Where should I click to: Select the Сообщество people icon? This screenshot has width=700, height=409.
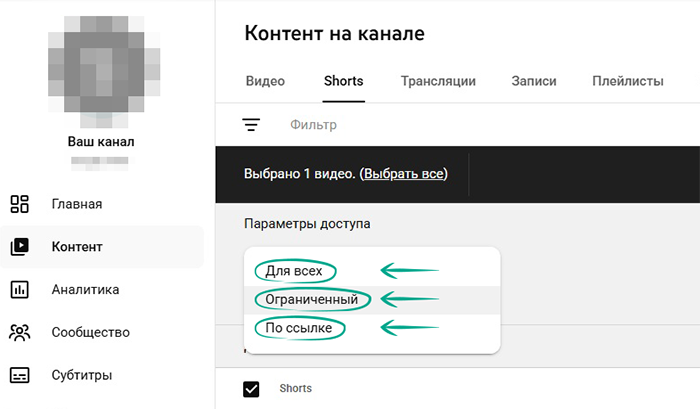(x=20, y=332)
